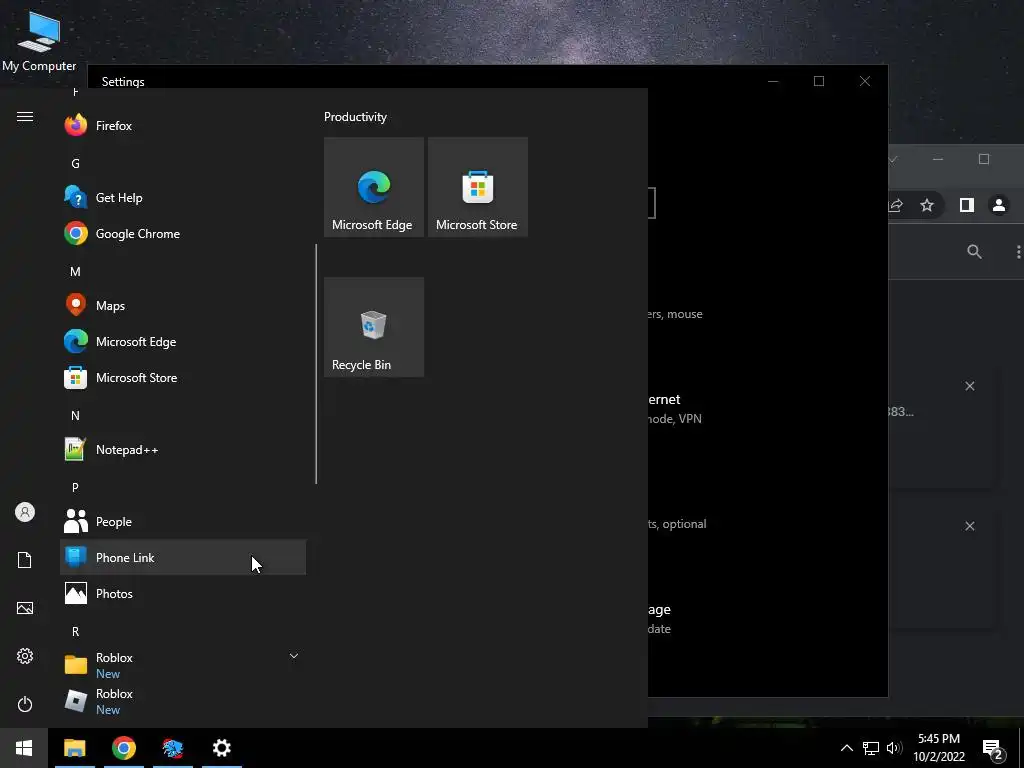Image resolution: width=1024 pixels, height=768 pixels.
Task: Open Pictures from Start sidebar
Action: (x=25, y=608)
